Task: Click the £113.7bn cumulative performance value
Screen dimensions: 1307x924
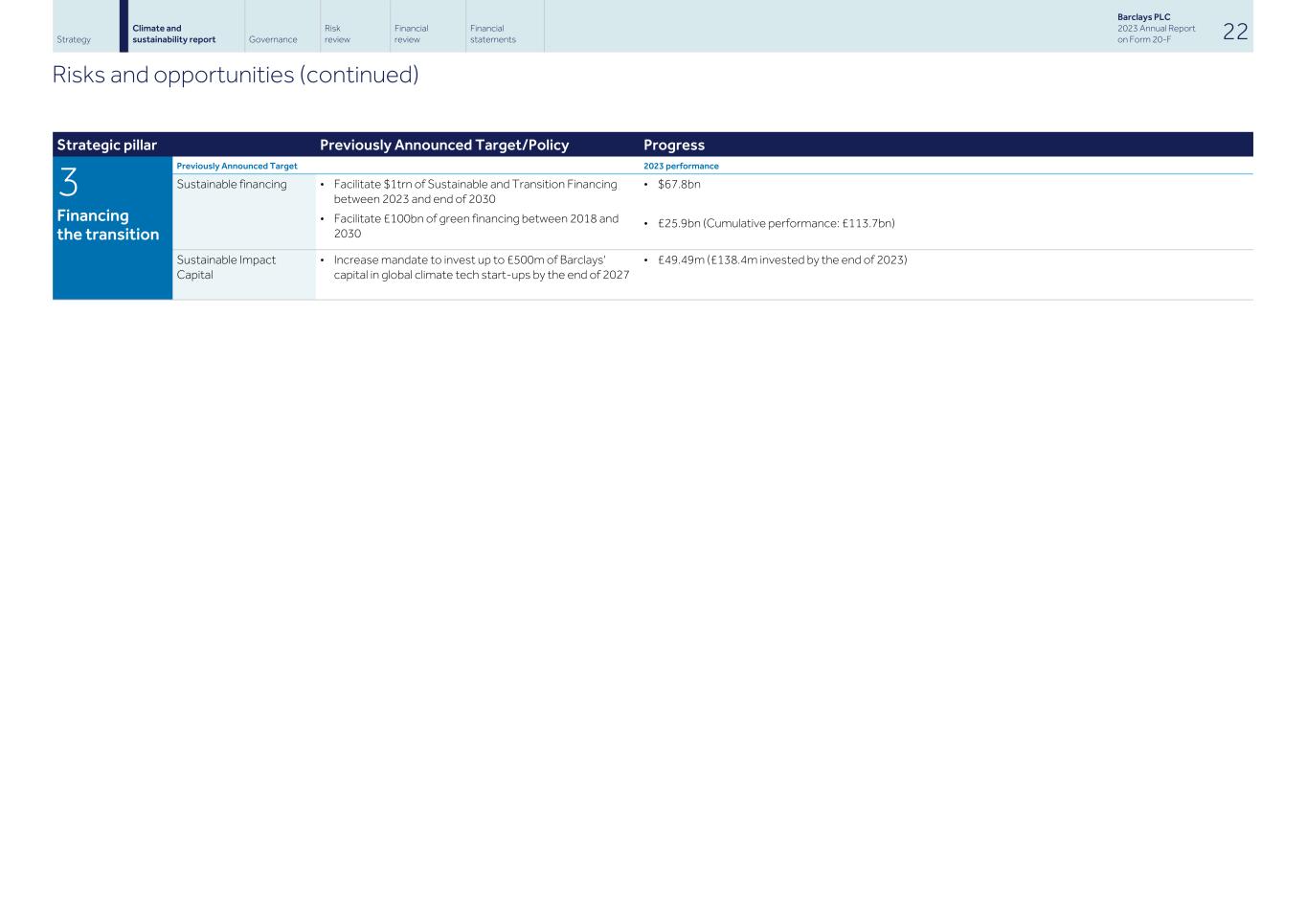Action: (860, 223)
